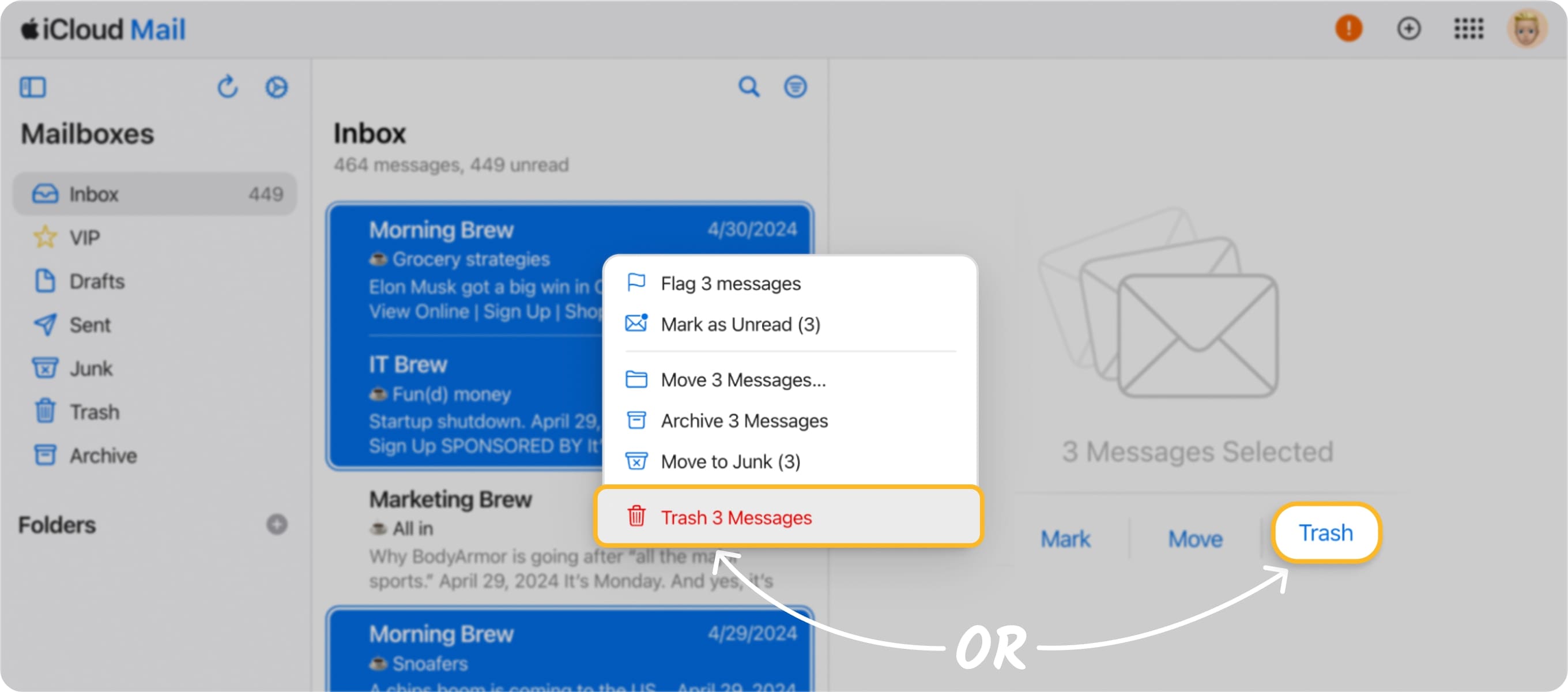The height and width of the screenshot is (692, 1568).
Task: Click the flag icon in context menu
Action: click(636, 282)
